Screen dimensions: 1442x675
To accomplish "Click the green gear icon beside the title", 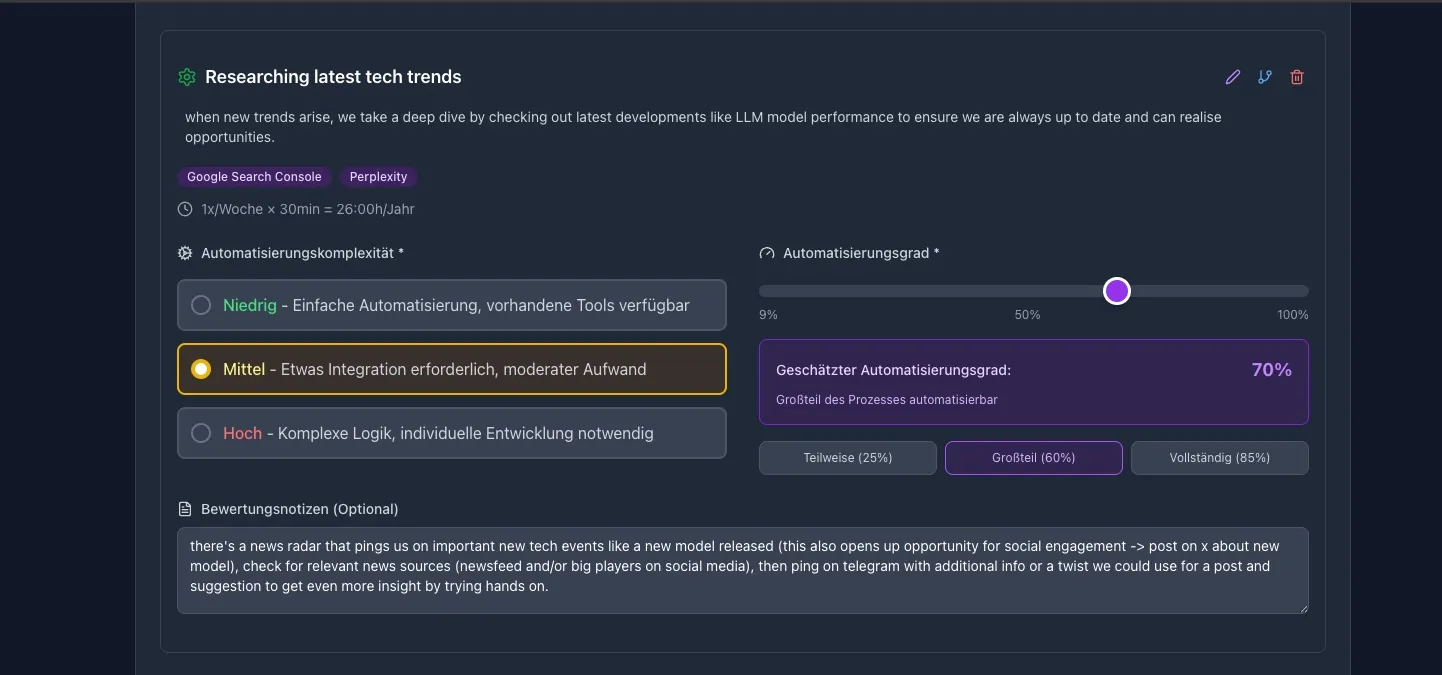I will pyautogui.click(x=186, y=77).
